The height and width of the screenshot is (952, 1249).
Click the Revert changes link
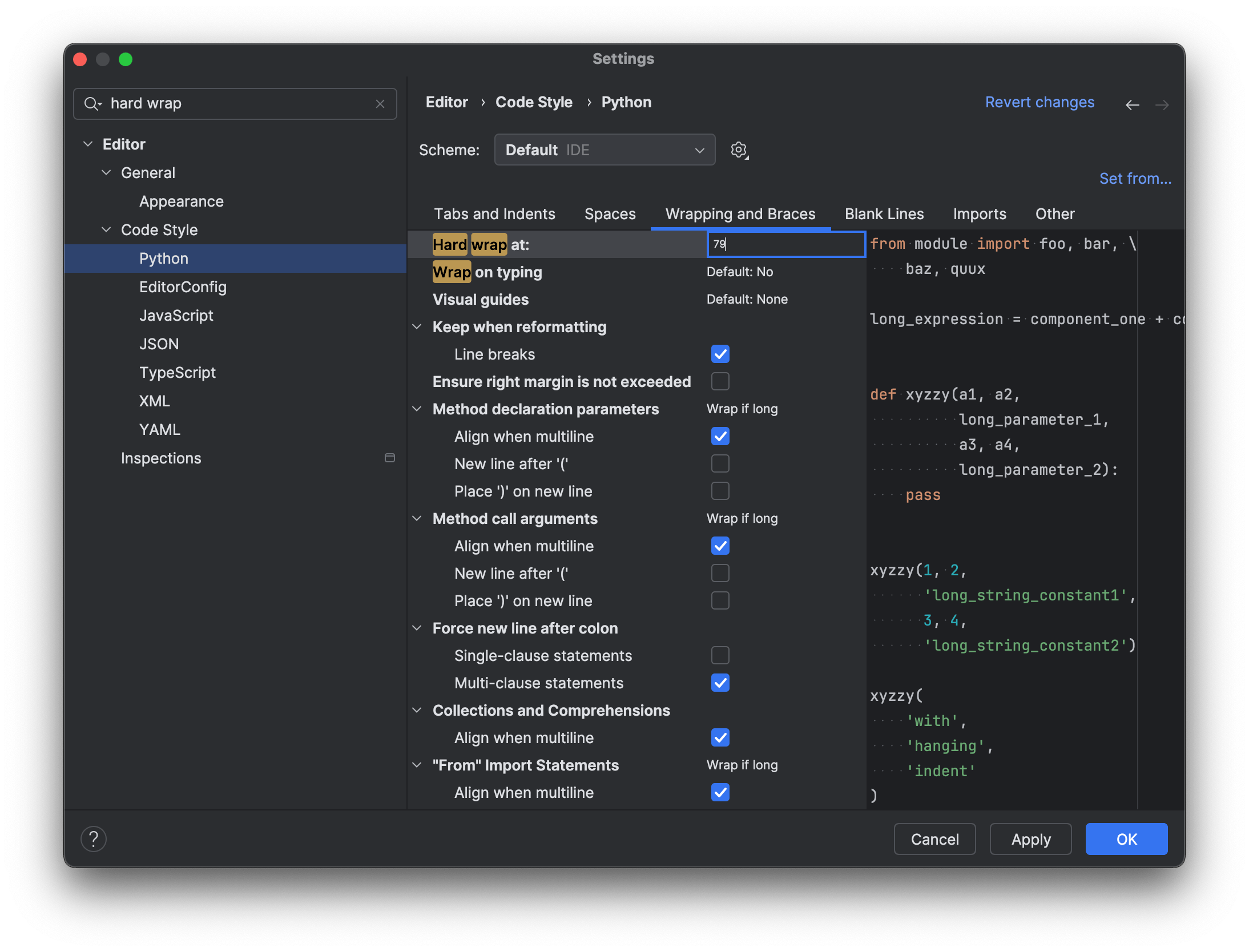click(1040, 102)
